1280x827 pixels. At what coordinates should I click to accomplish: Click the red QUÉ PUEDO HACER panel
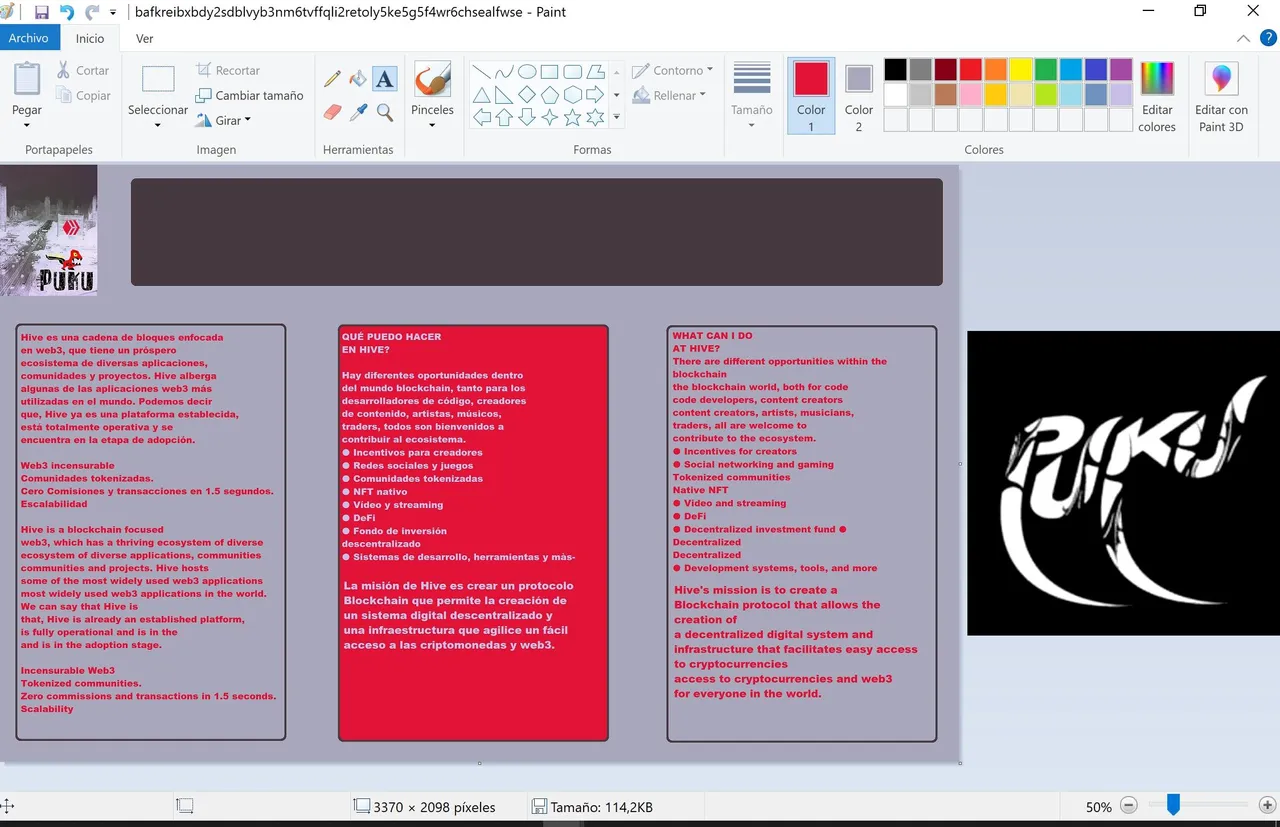click(473, 533)
